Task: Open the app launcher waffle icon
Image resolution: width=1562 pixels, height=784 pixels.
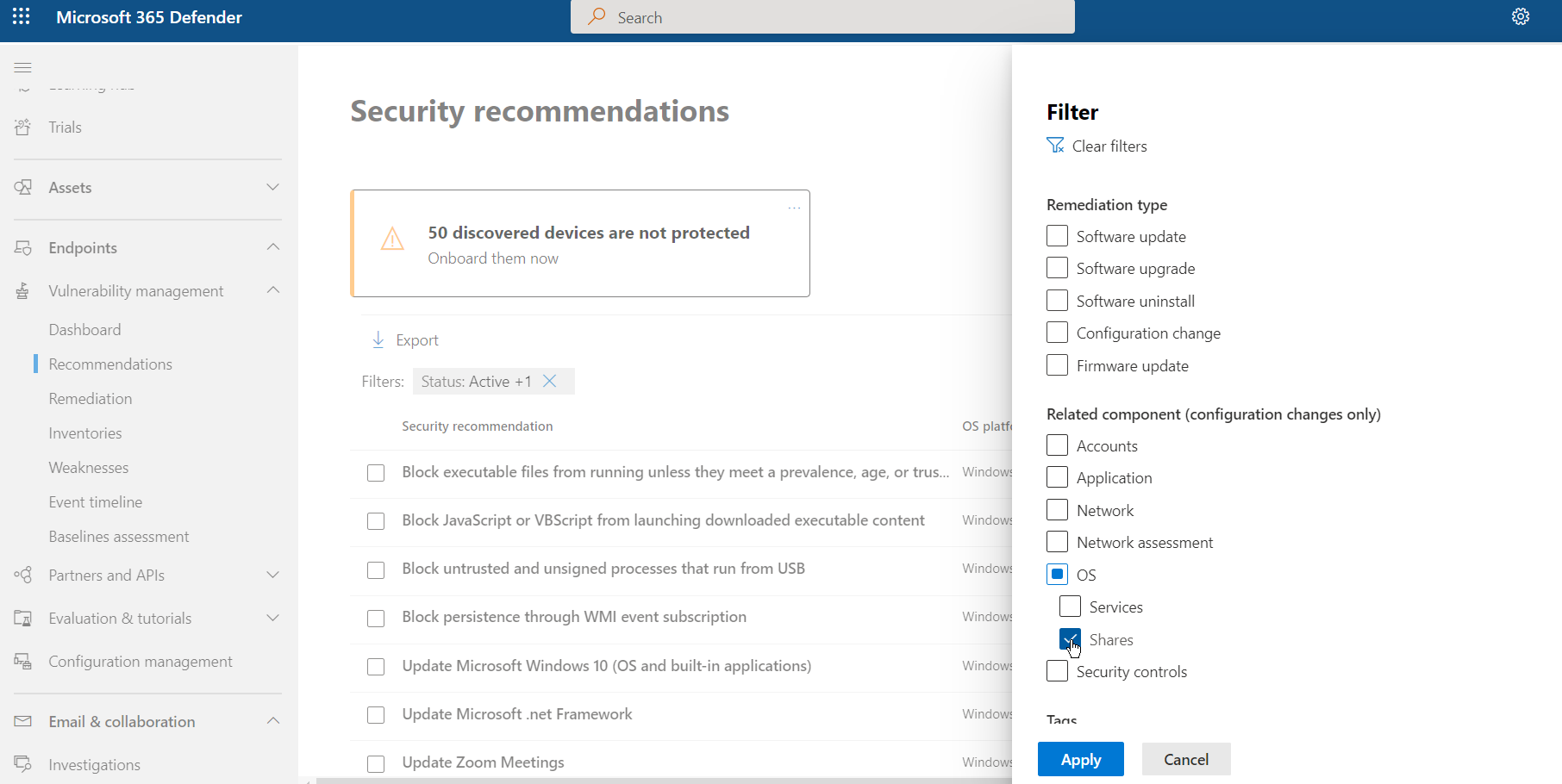Action: pyautogui.click(x=22, y=17)
